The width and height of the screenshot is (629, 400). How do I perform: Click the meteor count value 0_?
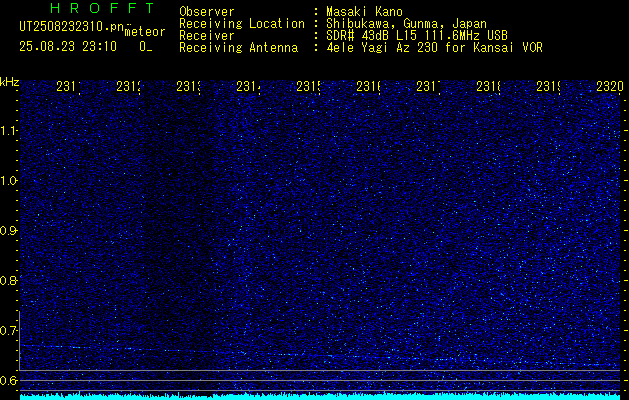146,47
